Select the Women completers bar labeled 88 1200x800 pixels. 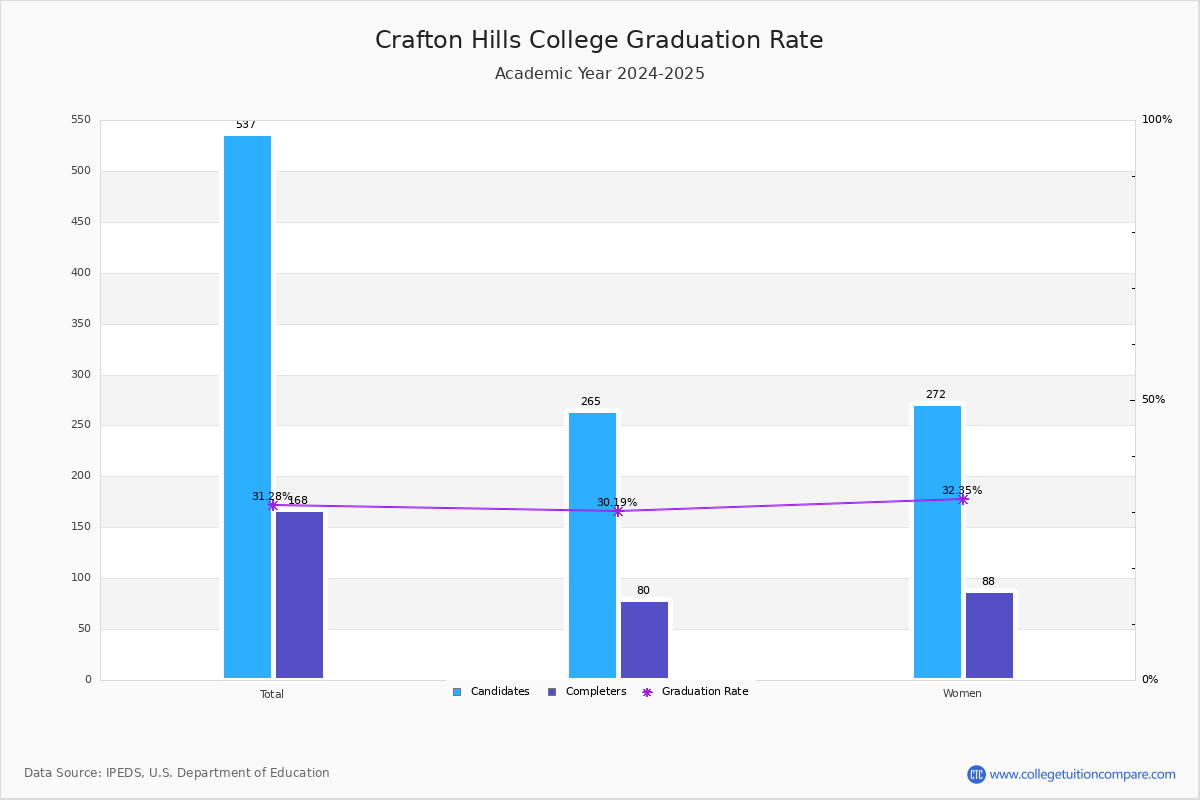(x=989, y=635)
